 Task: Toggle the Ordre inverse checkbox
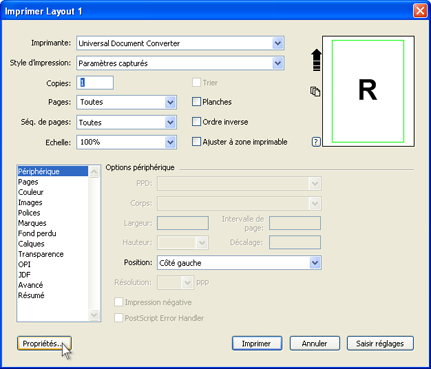click(x=196, y=122)
